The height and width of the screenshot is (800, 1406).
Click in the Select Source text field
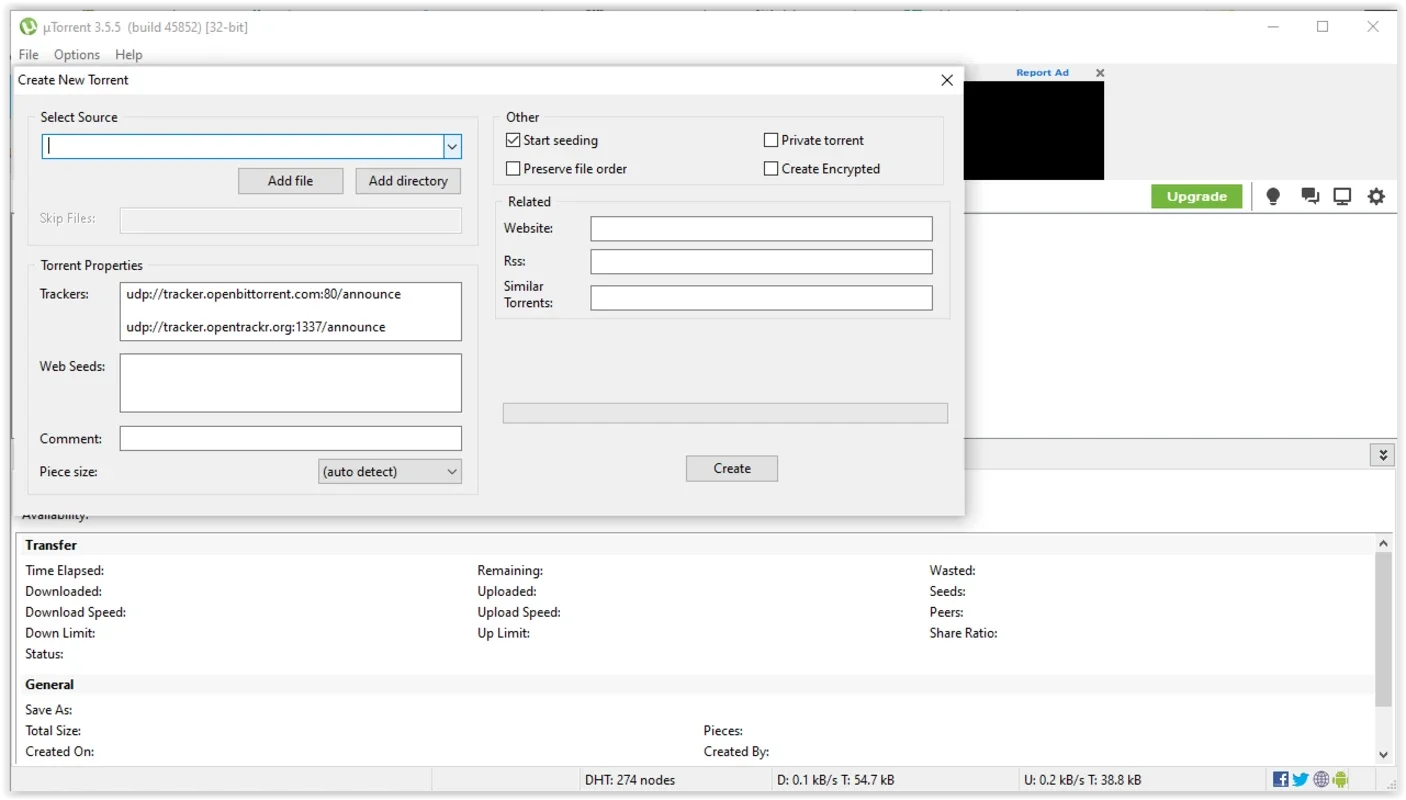pos(242,147)
